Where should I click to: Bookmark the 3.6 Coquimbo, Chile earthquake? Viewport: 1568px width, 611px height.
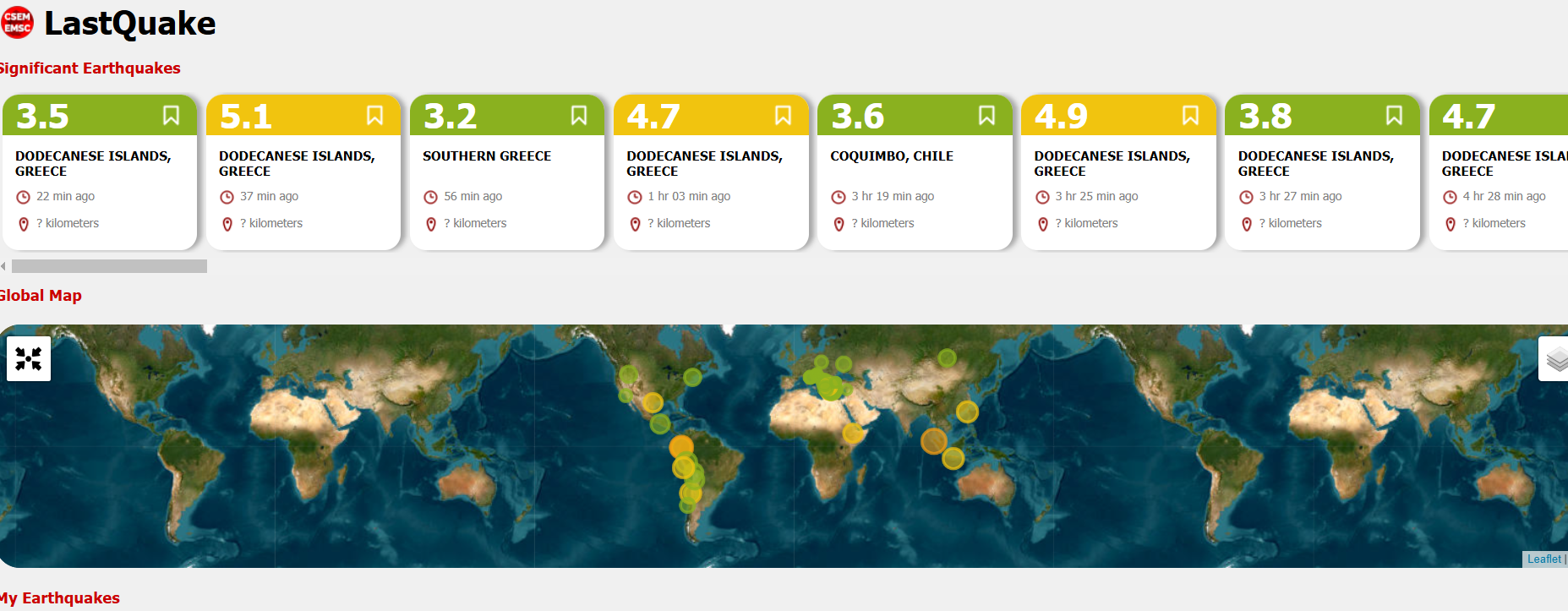tap(986, 116)
